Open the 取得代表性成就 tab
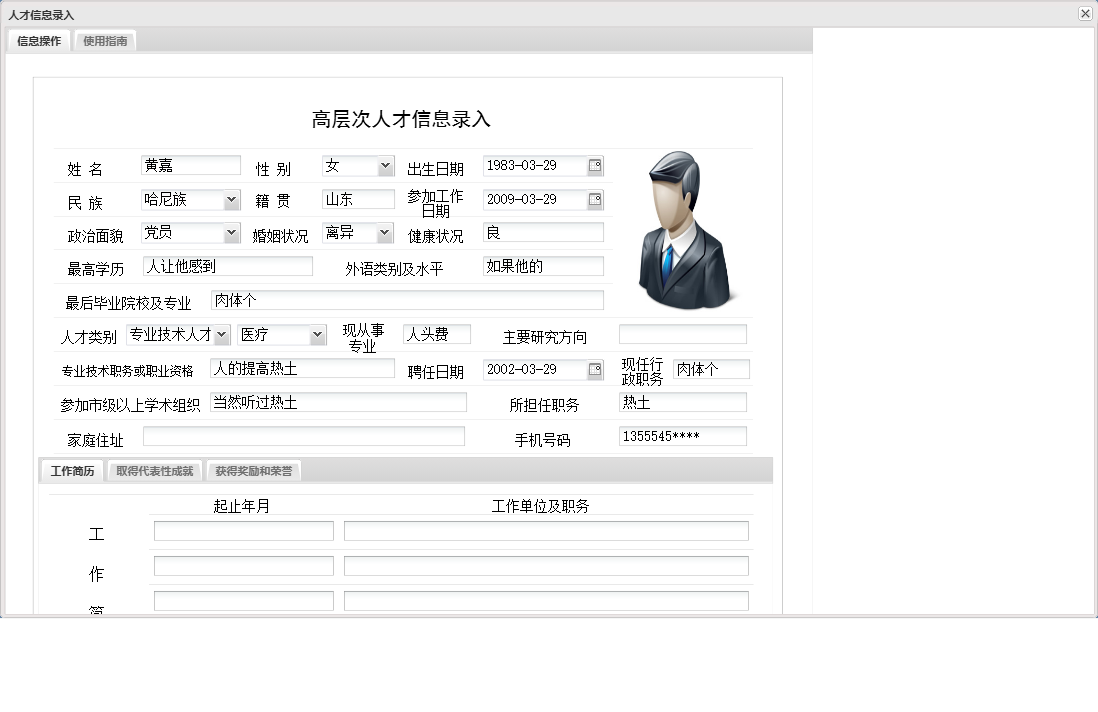Viewport: 1098px width, 712px height. 154,470
